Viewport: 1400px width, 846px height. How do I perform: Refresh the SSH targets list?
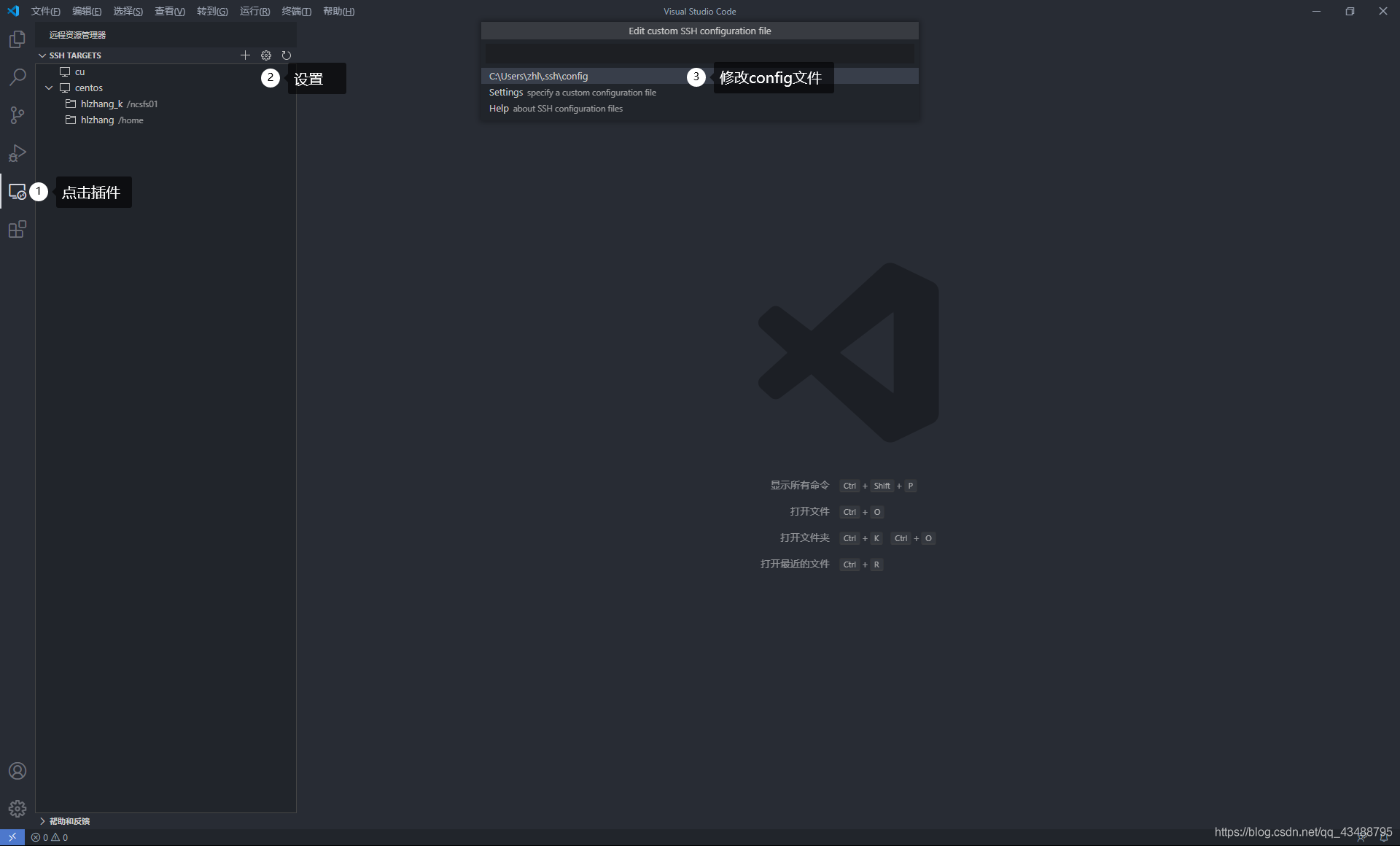pos(287,55)
